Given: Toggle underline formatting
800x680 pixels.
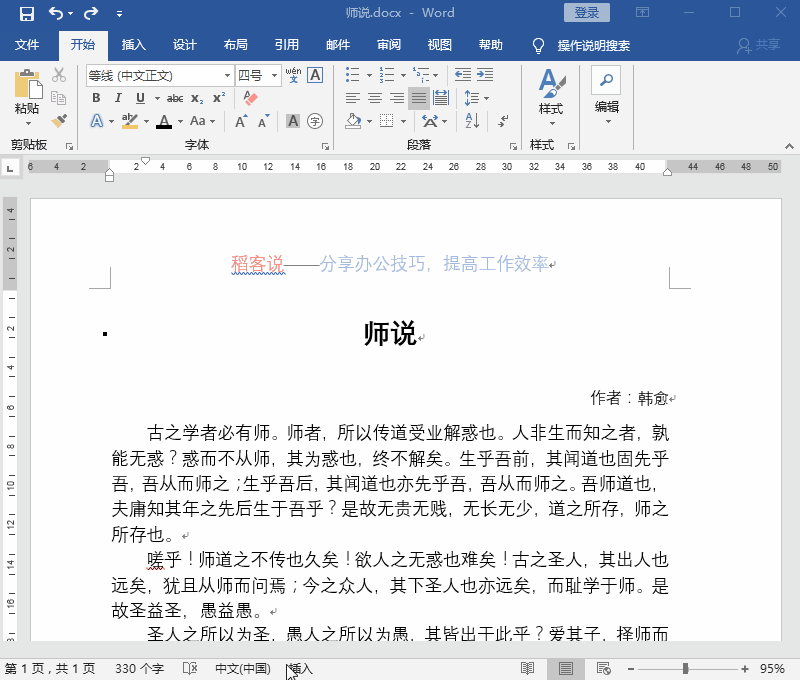Looking at the screenshot, I should tap(140, 98).
